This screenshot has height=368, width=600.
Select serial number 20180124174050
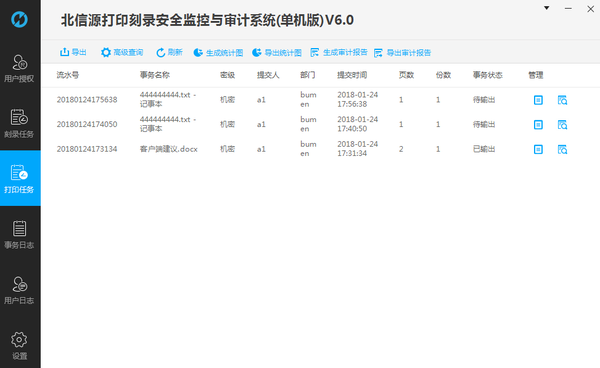(87, 124)
